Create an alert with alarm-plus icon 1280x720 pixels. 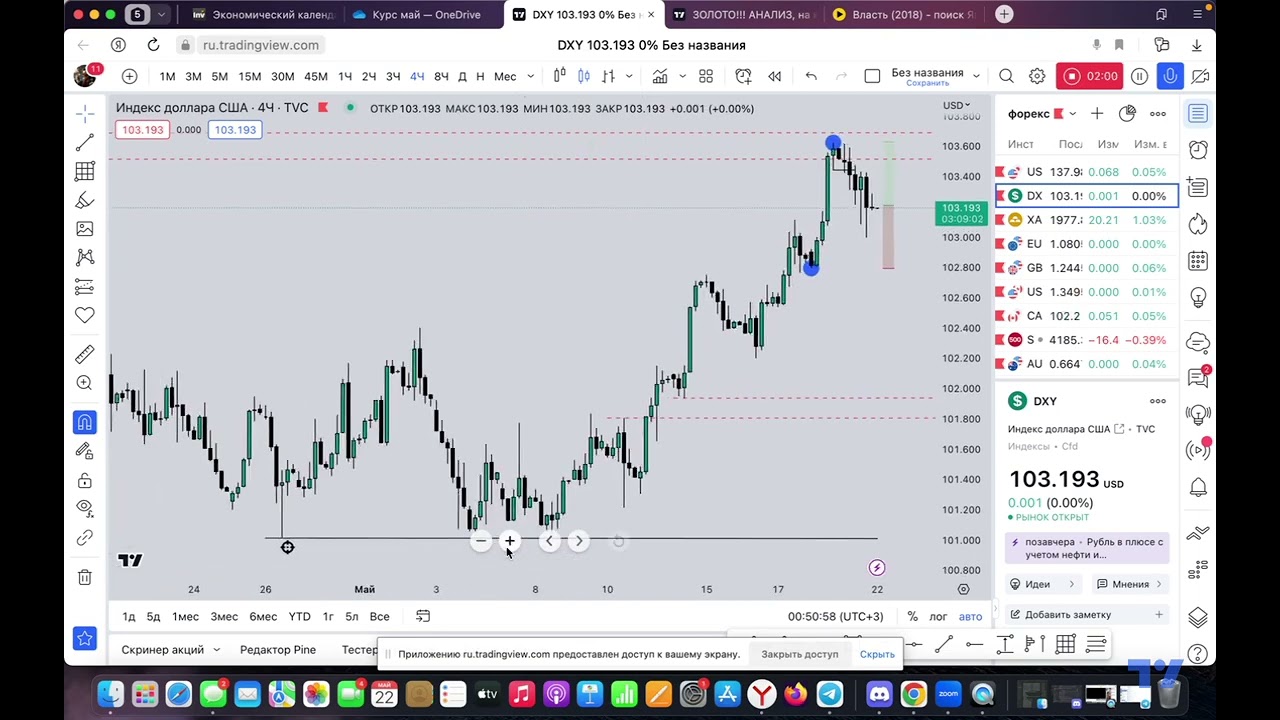point(743,76)
